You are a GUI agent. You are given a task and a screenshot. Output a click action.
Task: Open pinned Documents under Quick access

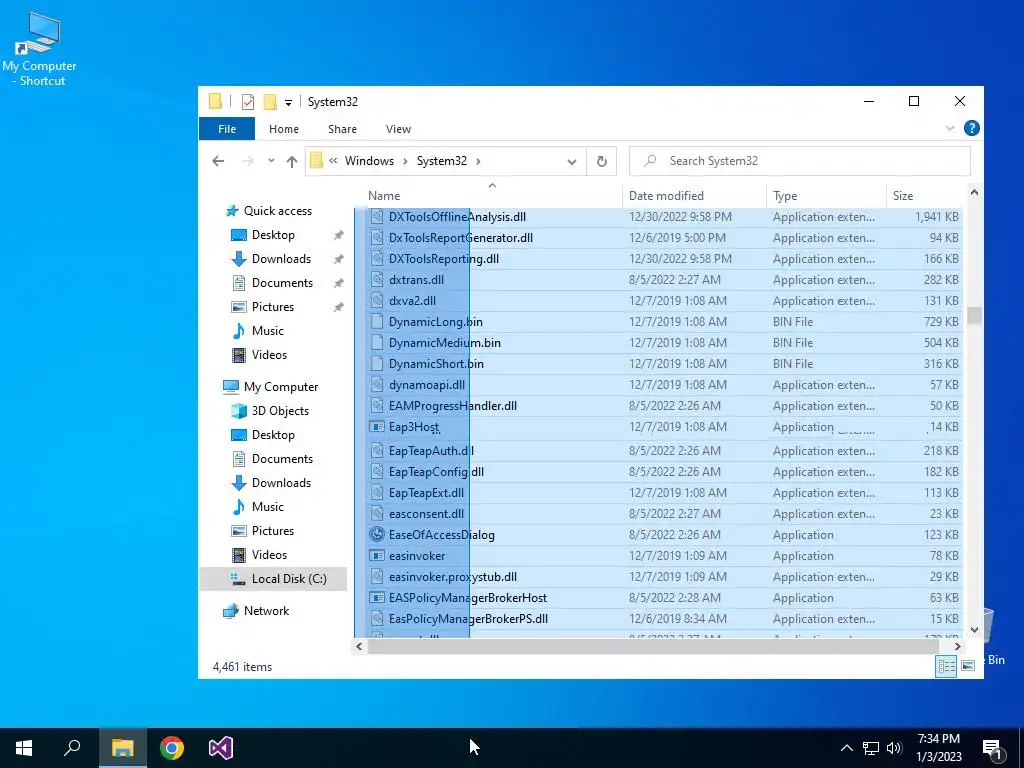tap(282, 283)
